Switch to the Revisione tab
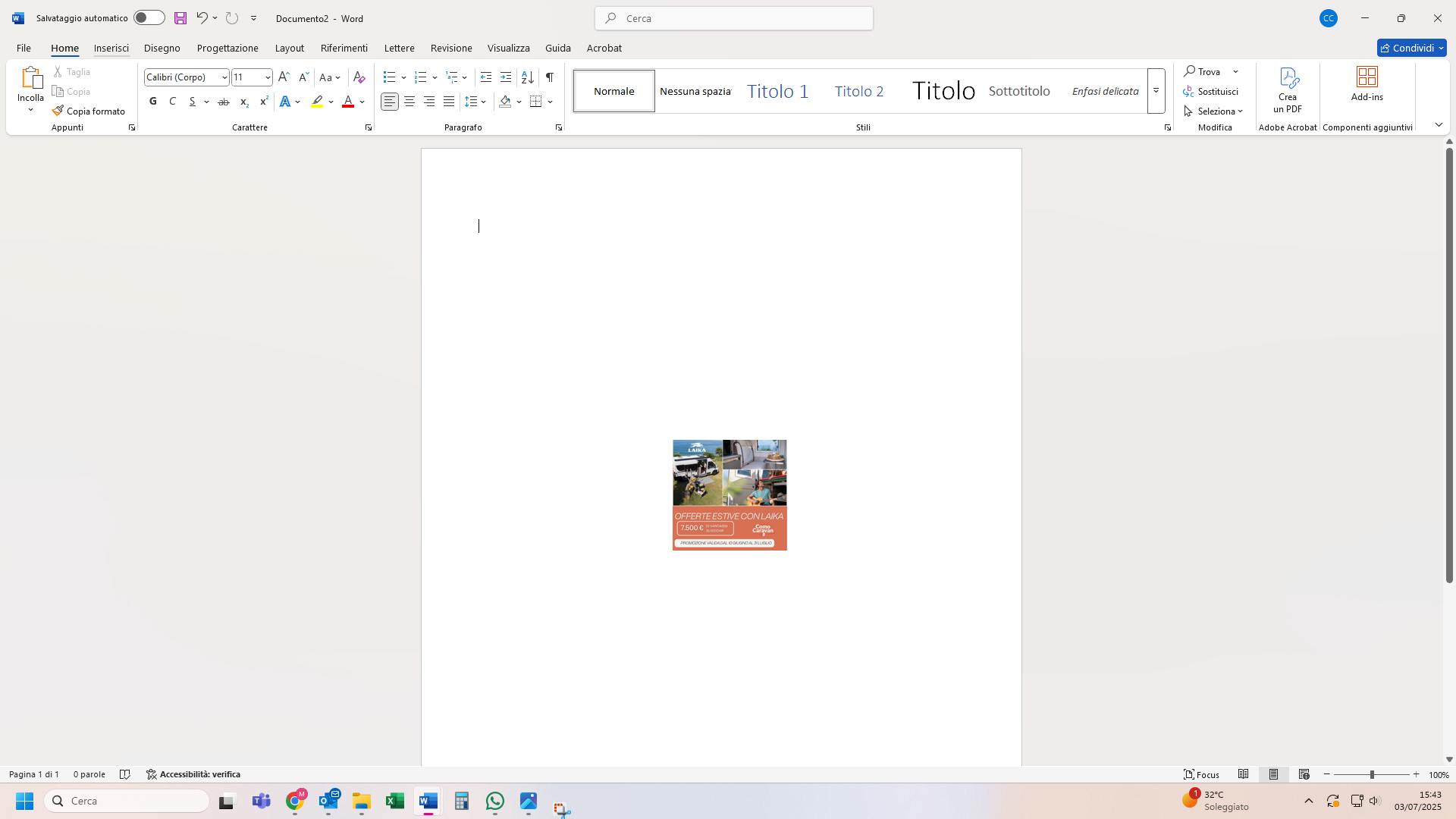Screen dimensions: 1456x819 [x=451, y=48]
